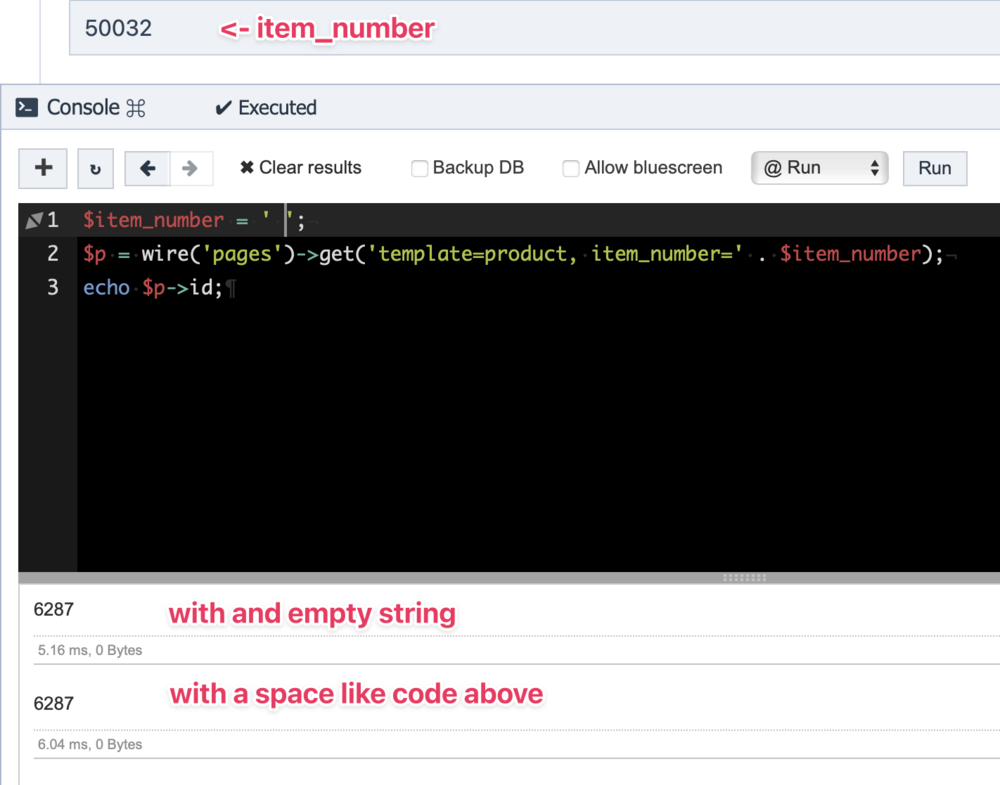The image size is (1000, 785).
Task: Go back with the left arrow icon
Action: pos(147,169)
